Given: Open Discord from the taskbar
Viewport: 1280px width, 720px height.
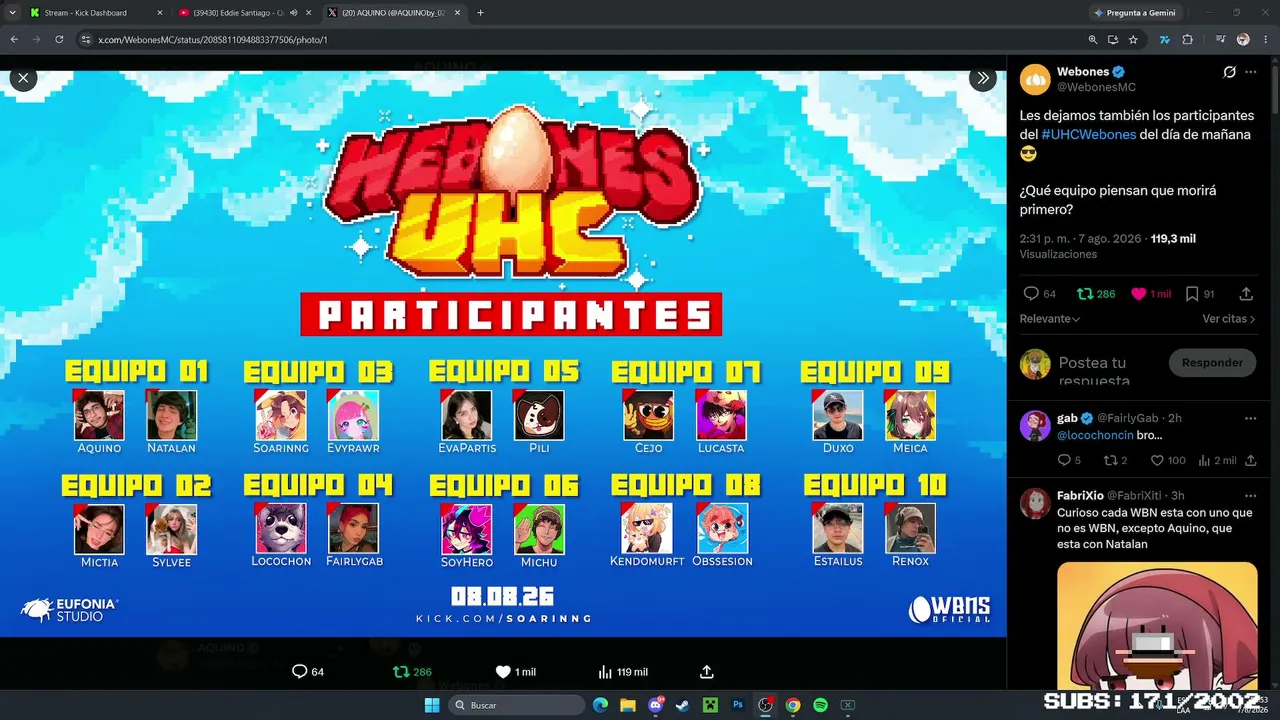Looking at the screenshot, I should click(x=656, y=705).
